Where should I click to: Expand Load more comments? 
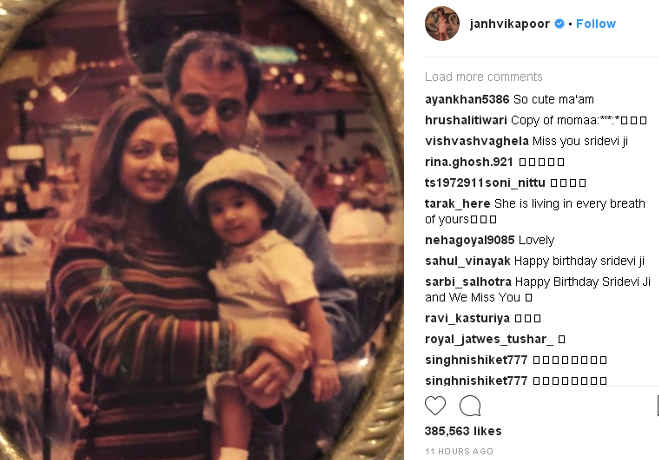click(483, 77)
